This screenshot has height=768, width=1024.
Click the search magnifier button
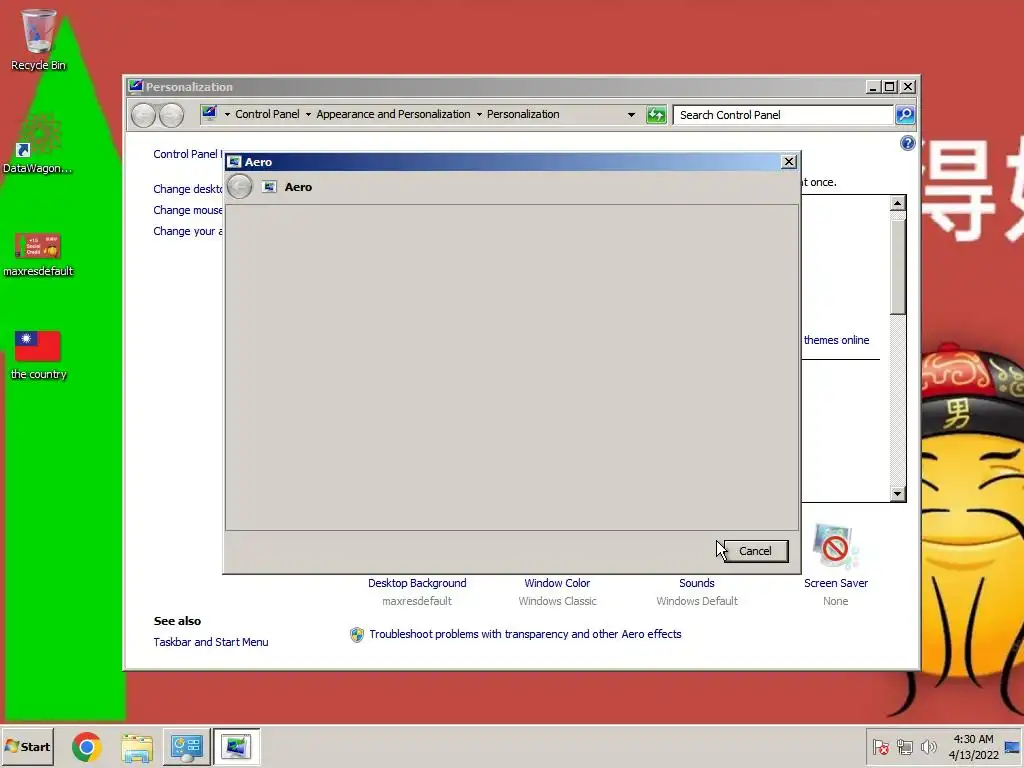(x=904, y=115)
